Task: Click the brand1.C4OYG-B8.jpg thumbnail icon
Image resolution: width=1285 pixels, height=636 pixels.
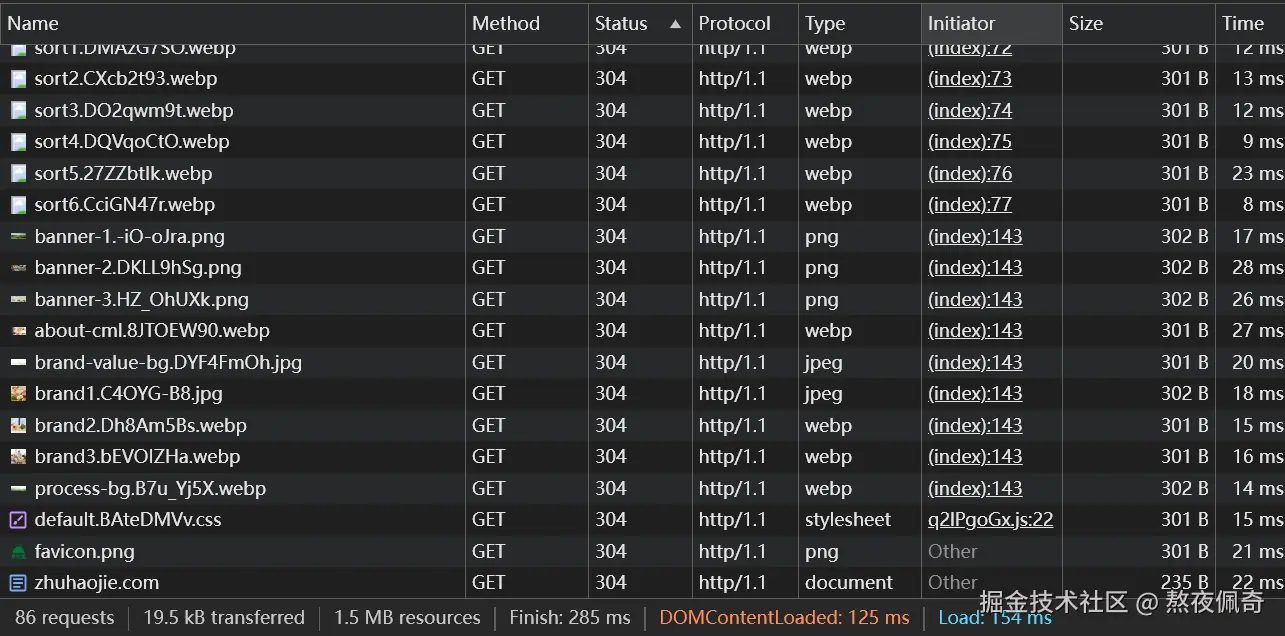Action: (x=18, y=394)
